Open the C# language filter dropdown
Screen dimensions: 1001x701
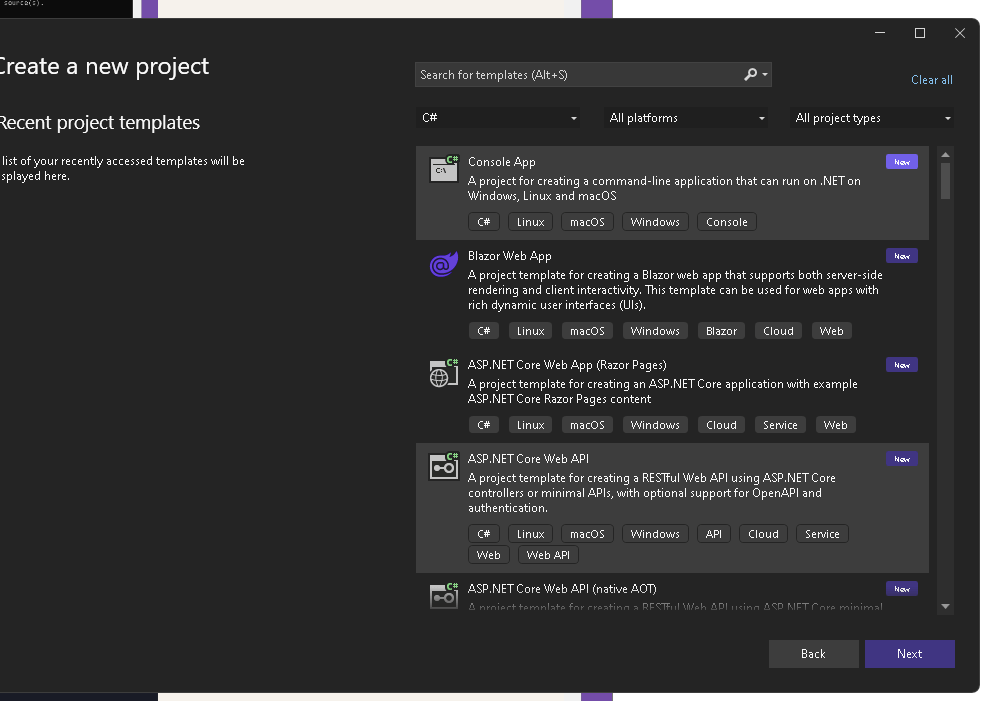click(x=498, y=117)
